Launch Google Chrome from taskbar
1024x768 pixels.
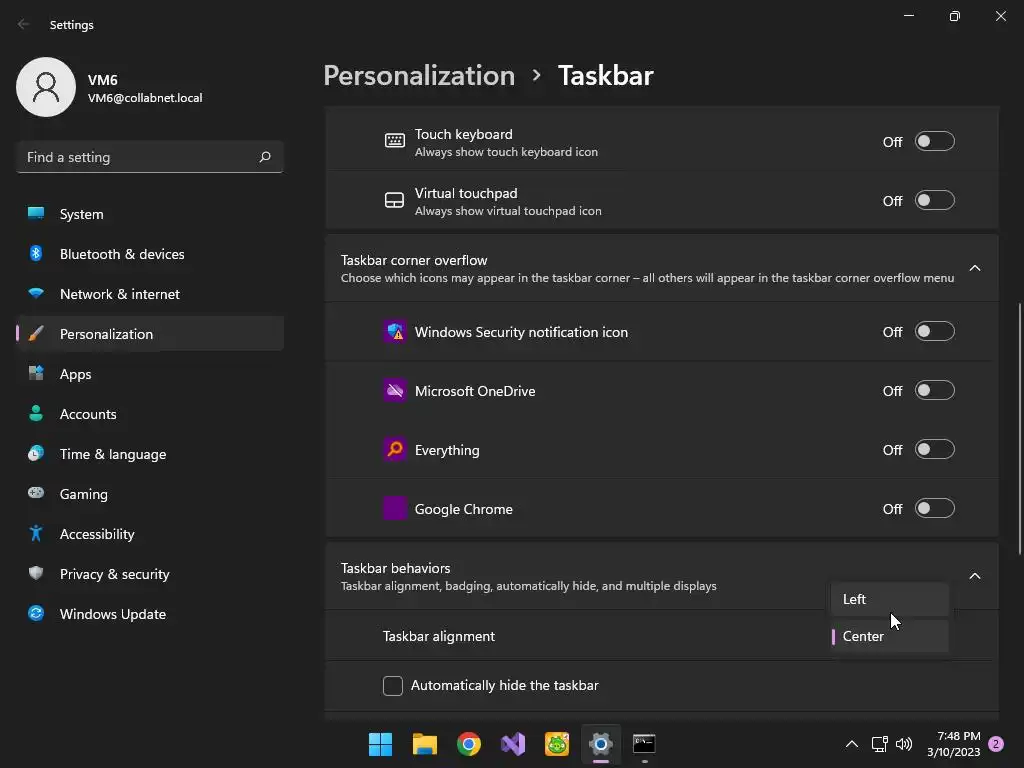click(469, 744)
